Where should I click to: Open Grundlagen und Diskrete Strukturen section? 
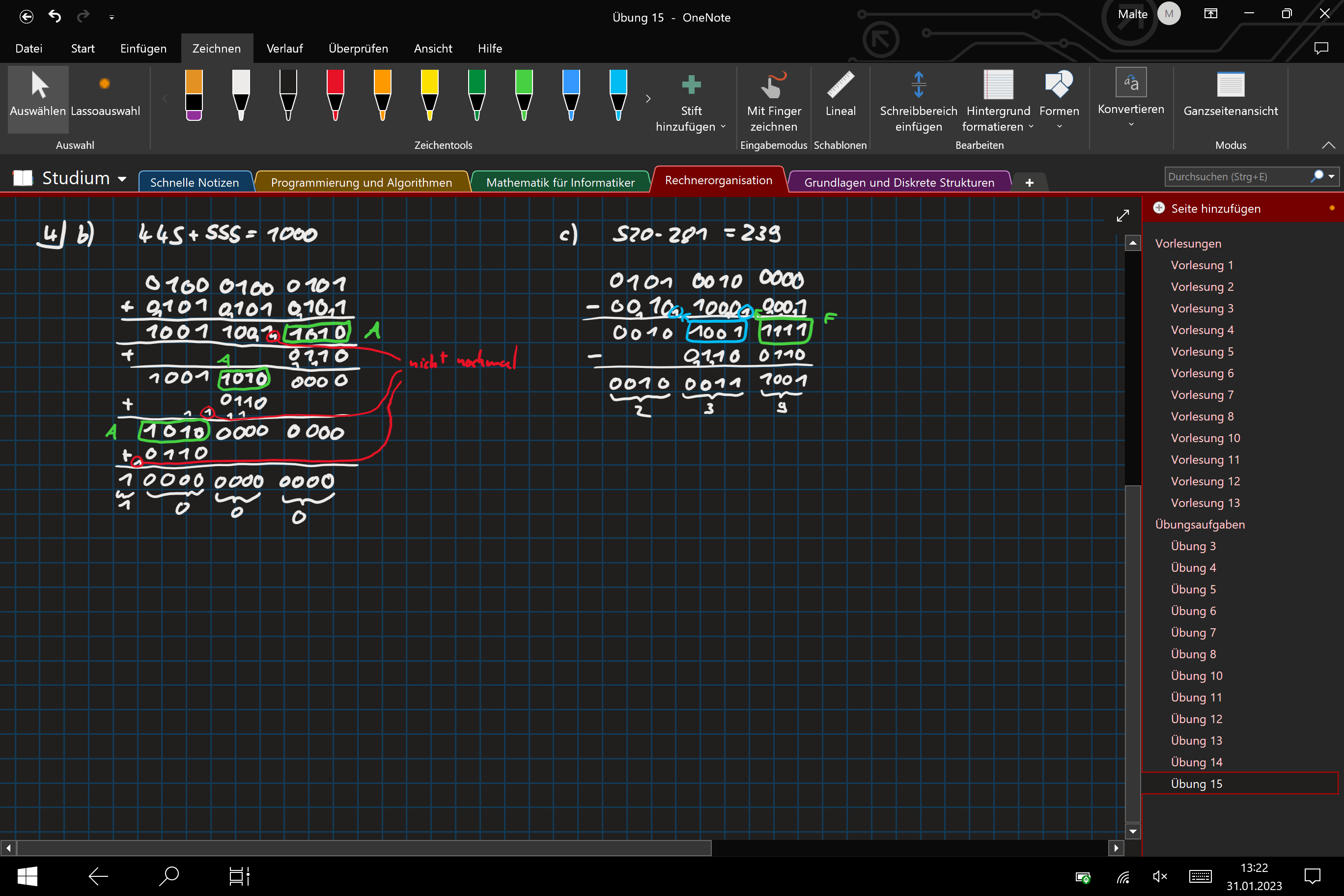coord(899,182)
